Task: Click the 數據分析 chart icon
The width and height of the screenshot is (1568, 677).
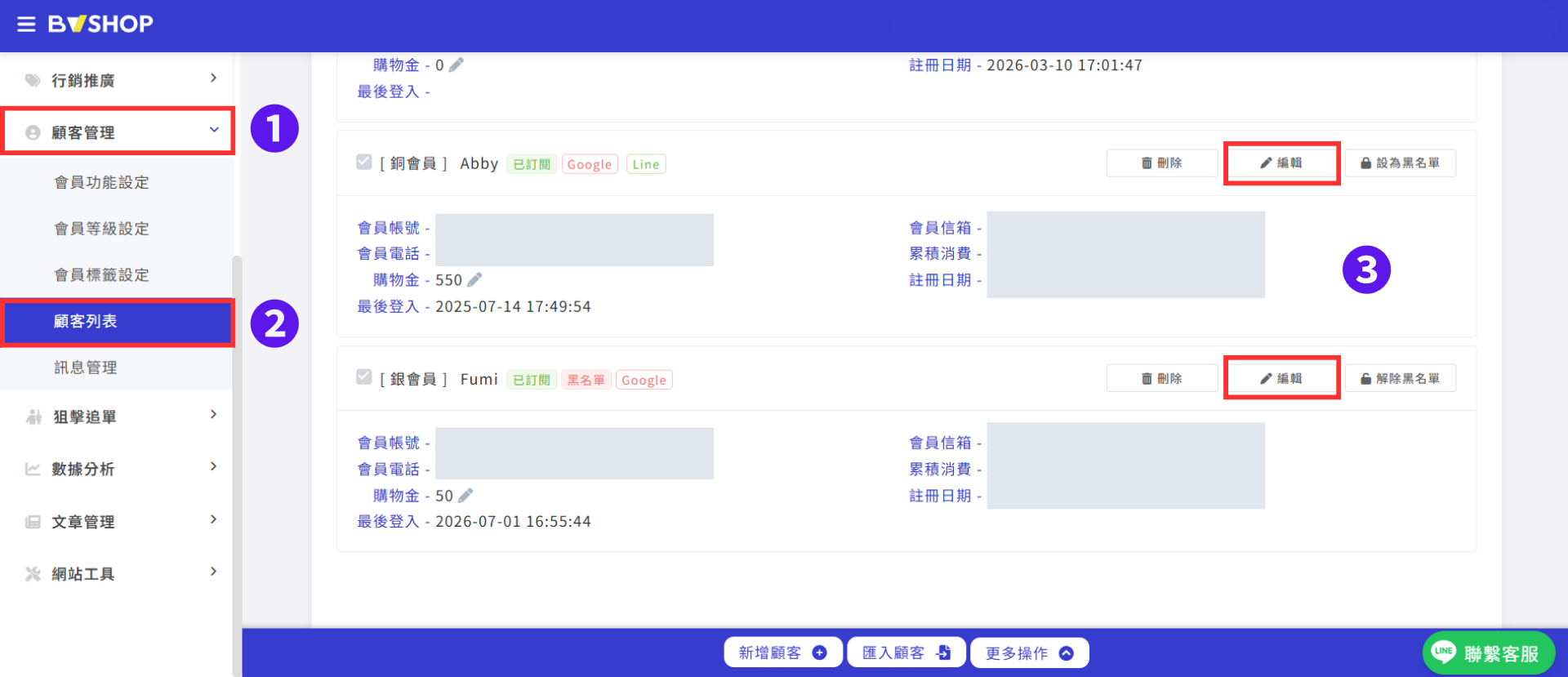Action: [x=33, y=469]
